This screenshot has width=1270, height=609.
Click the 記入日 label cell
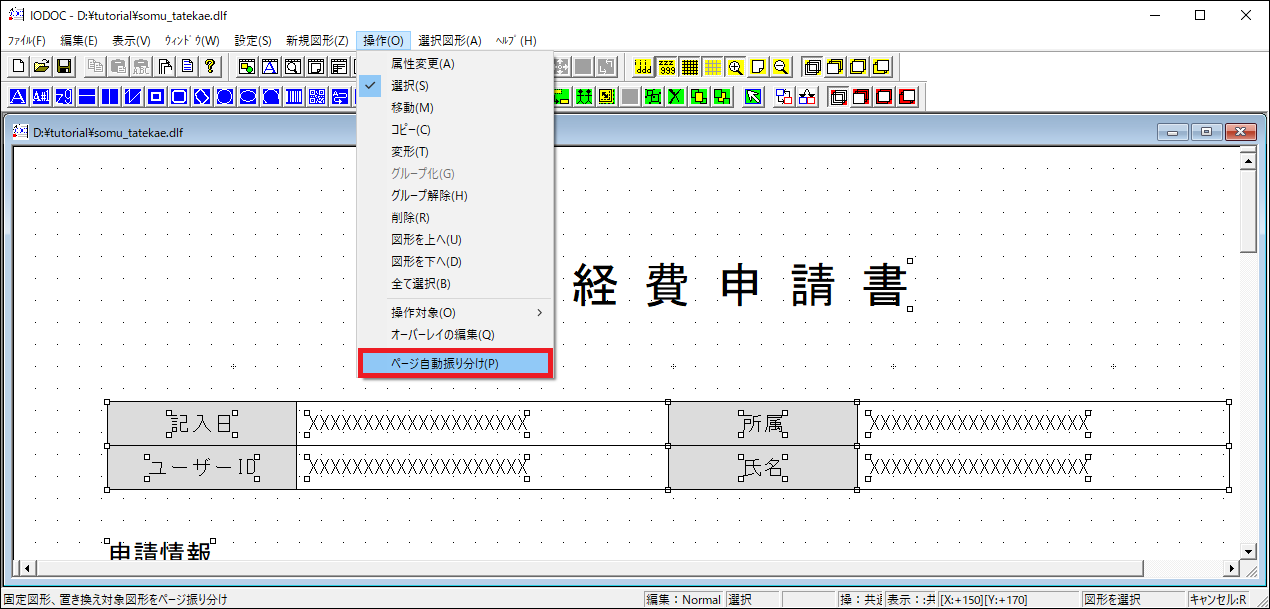(x=202, y=424)
